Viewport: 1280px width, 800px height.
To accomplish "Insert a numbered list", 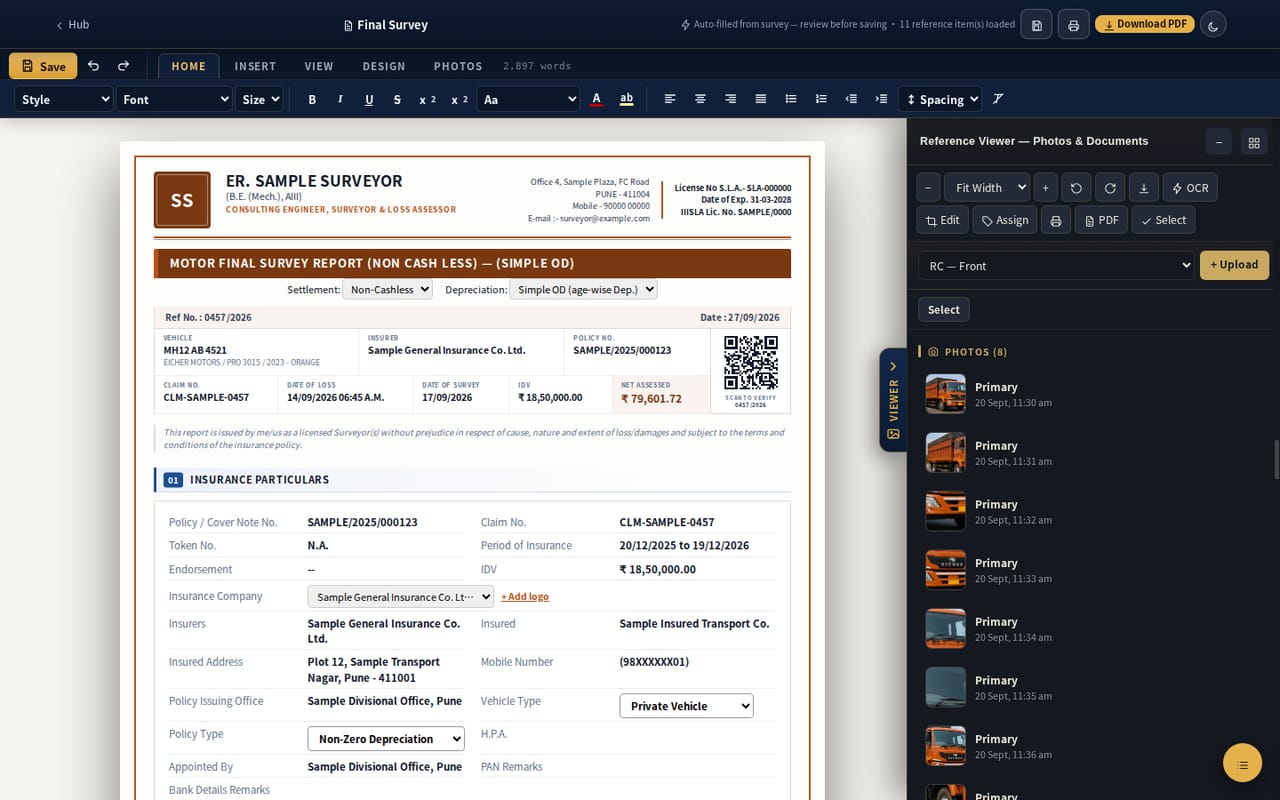I will click(821, 99).
